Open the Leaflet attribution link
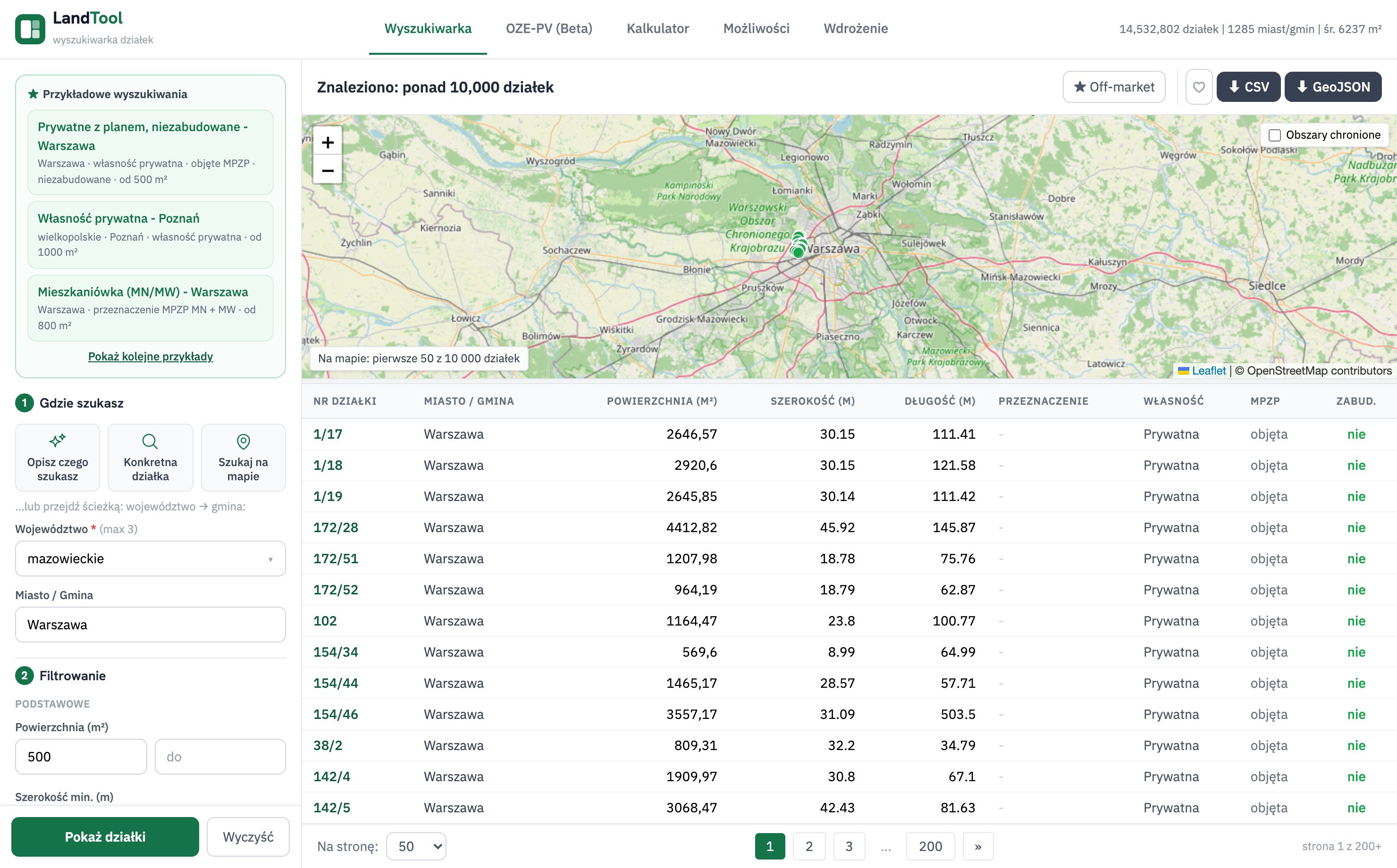 click(x=1209, y=370)
